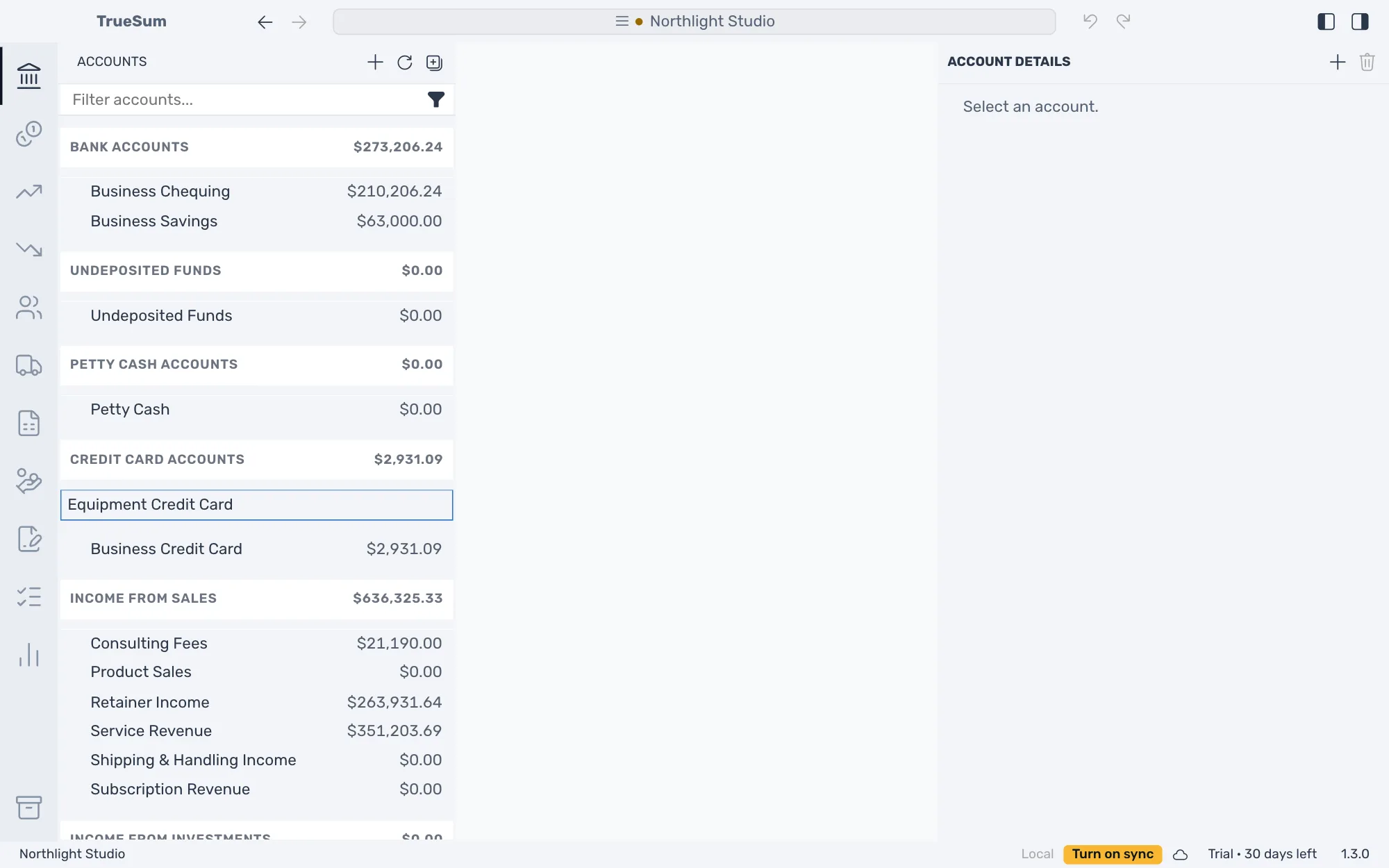The height and width of the screenshot is (868, 1389).
Task: Delete account with trash icon
Action: 1367,62
